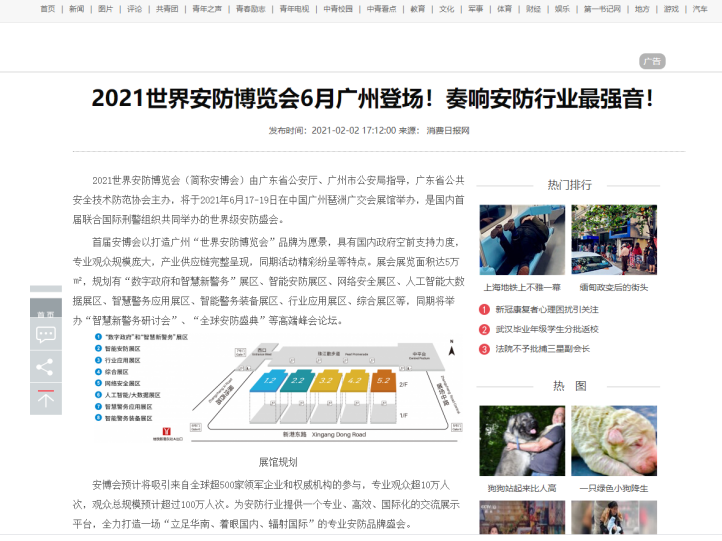Click the red Y logo under the legend

[167, 431]
